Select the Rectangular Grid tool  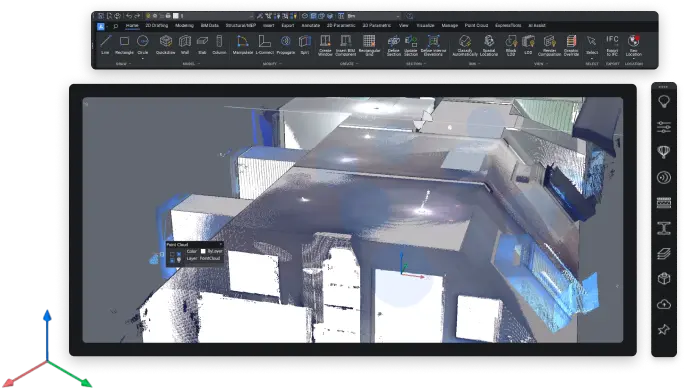click(369, 45)
